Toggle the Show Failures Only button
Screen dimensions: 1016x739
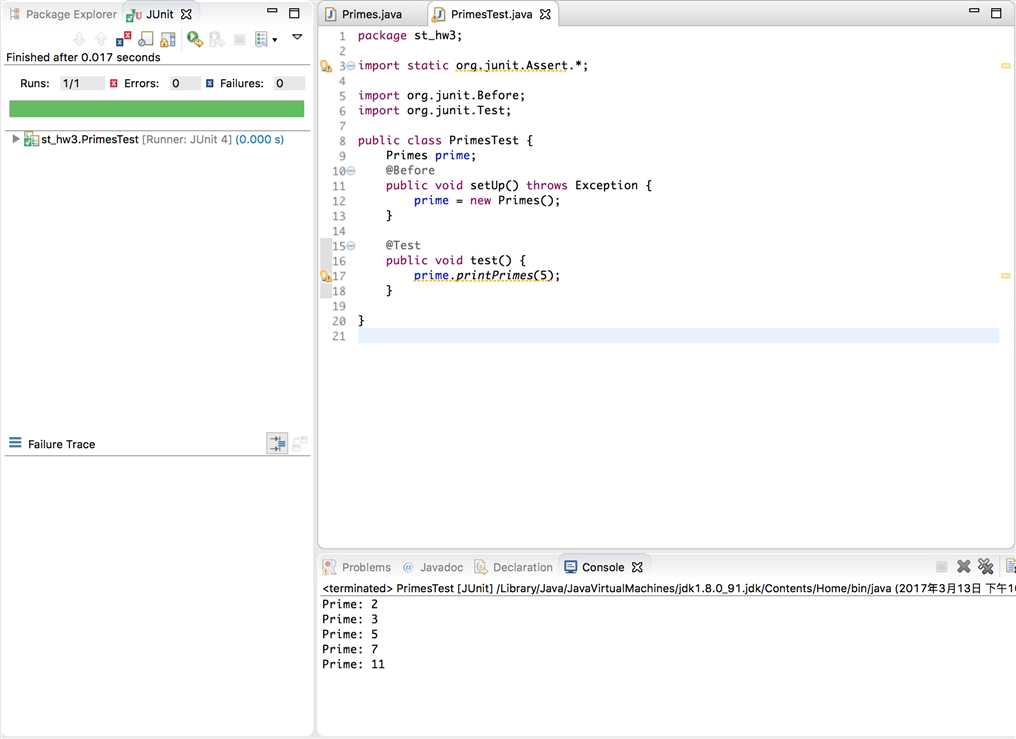point(123,40)
